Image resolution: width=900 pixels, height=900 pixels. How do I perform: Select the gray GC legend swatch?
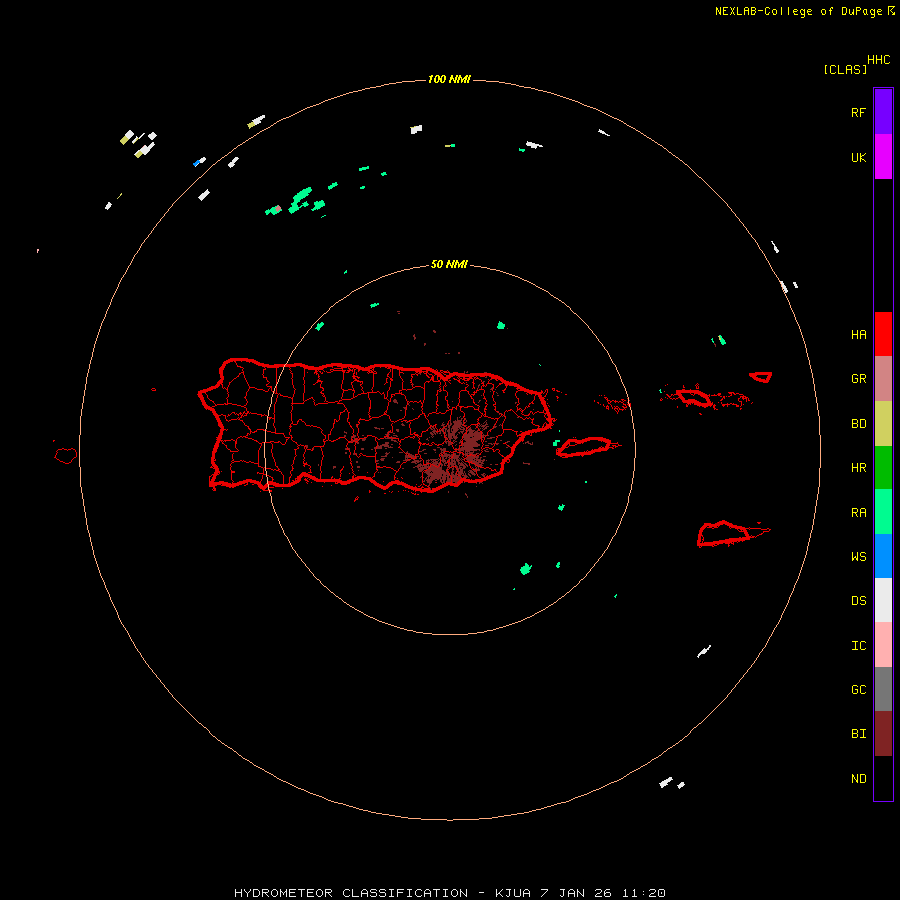(x=883, y=689)
